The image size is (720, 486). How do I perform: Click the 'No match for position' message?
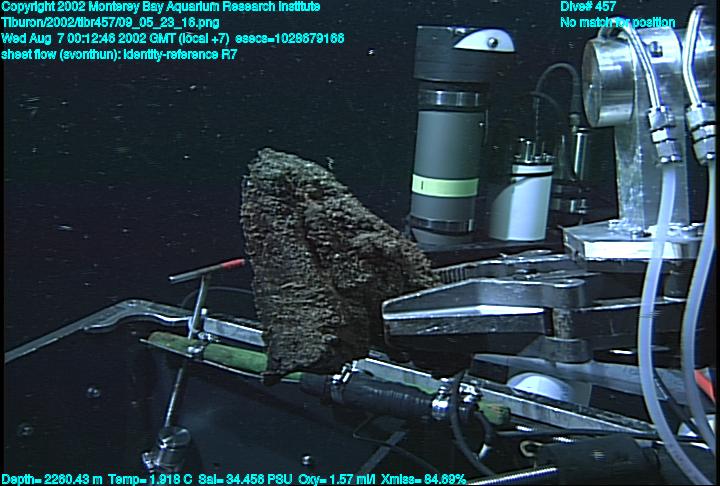point(618,23)
